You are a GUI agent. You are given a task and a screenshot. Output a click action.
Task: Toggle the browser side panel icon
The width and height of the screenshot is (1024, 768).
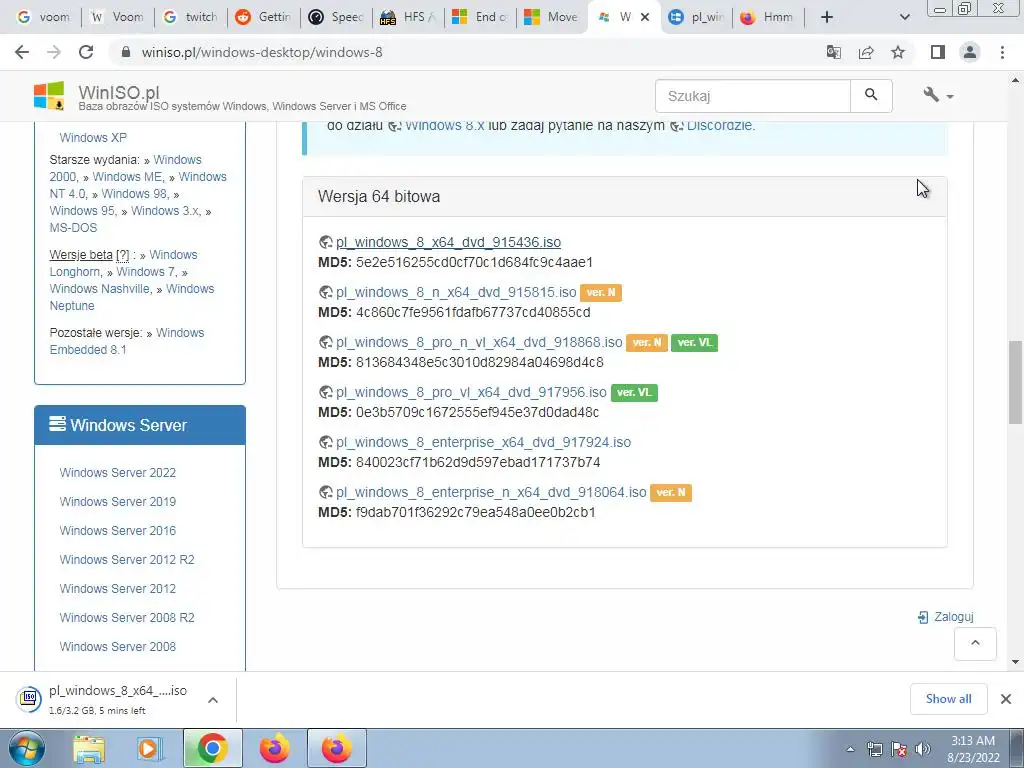(x=938, y=52)
